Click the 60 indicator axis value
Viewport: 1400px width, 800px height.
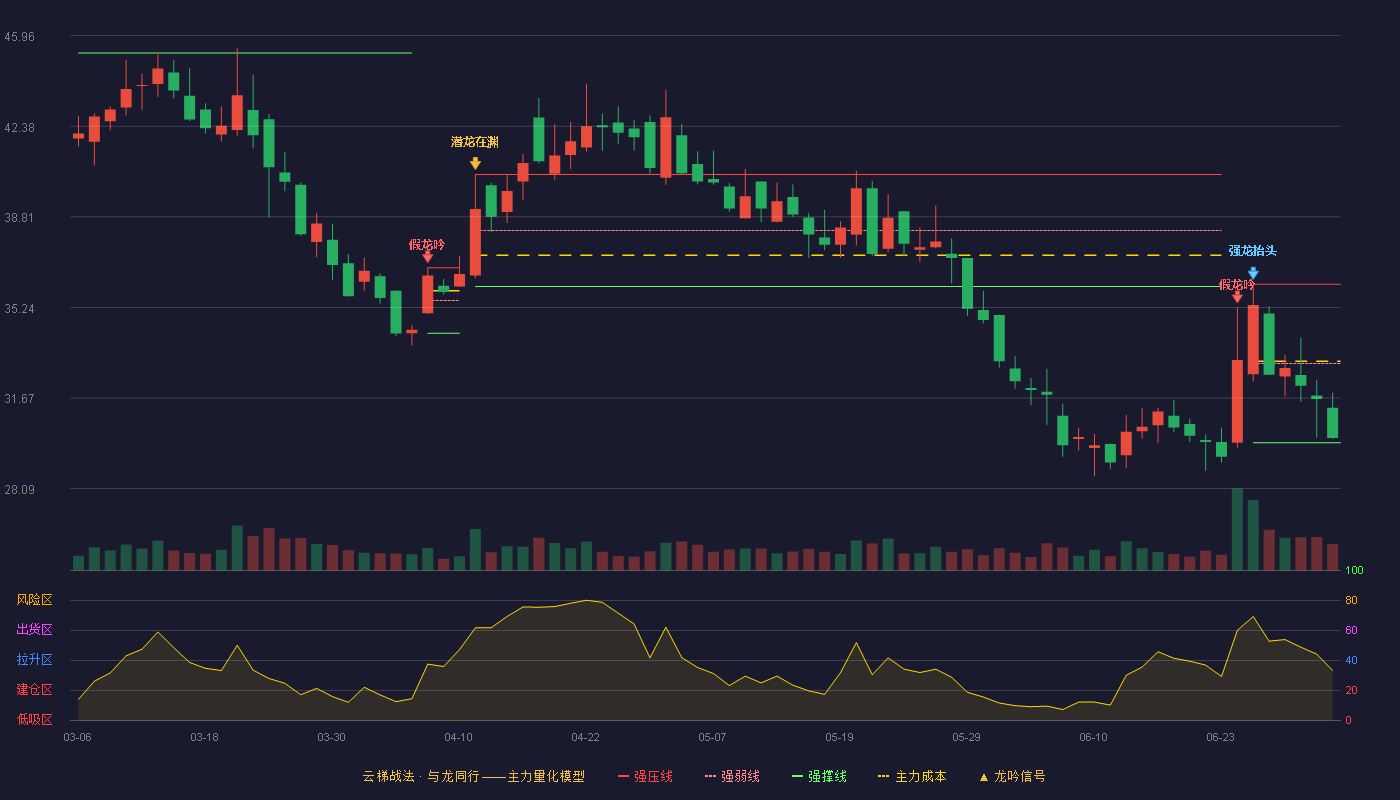1351,630
